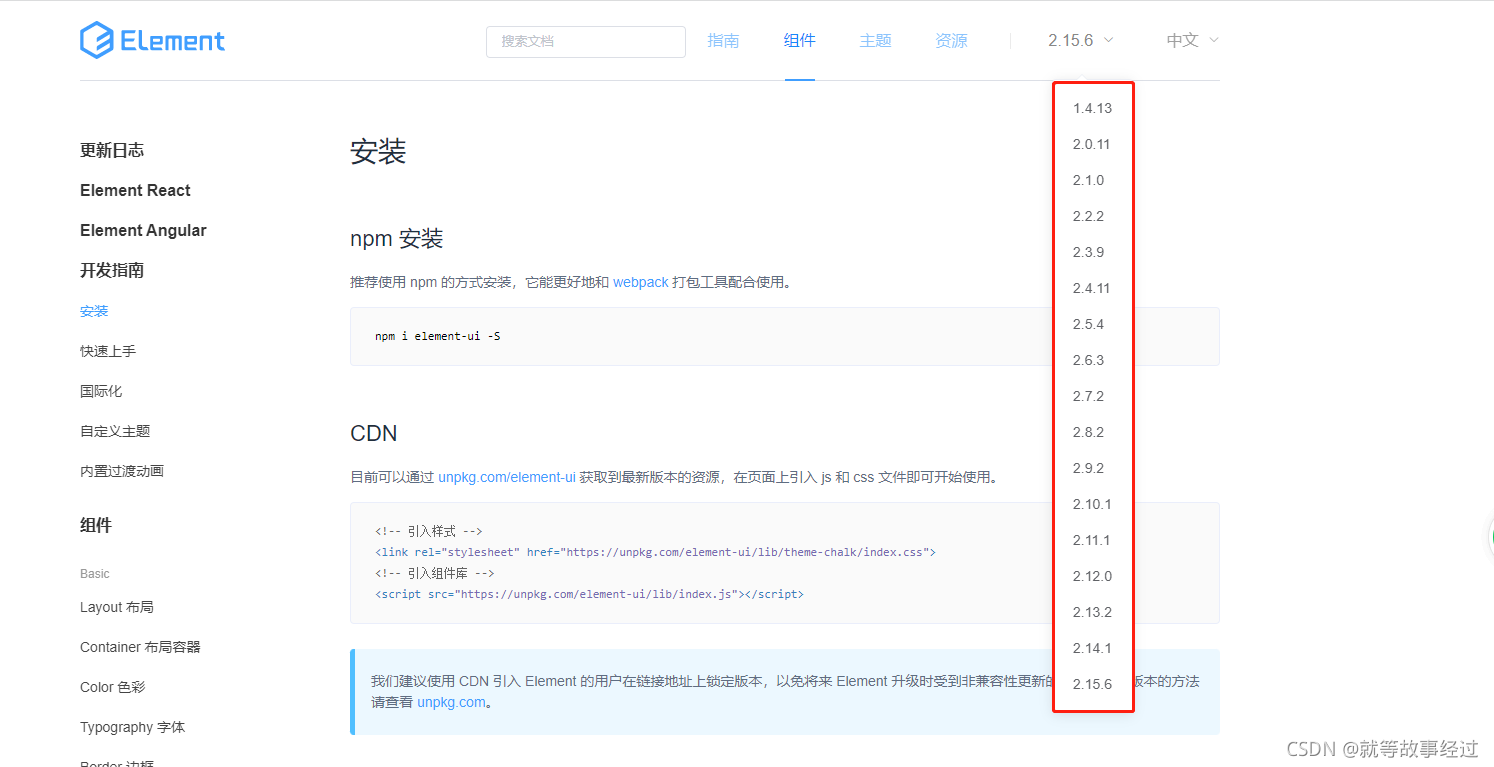Open Element React sidebar link

point(135,190)
